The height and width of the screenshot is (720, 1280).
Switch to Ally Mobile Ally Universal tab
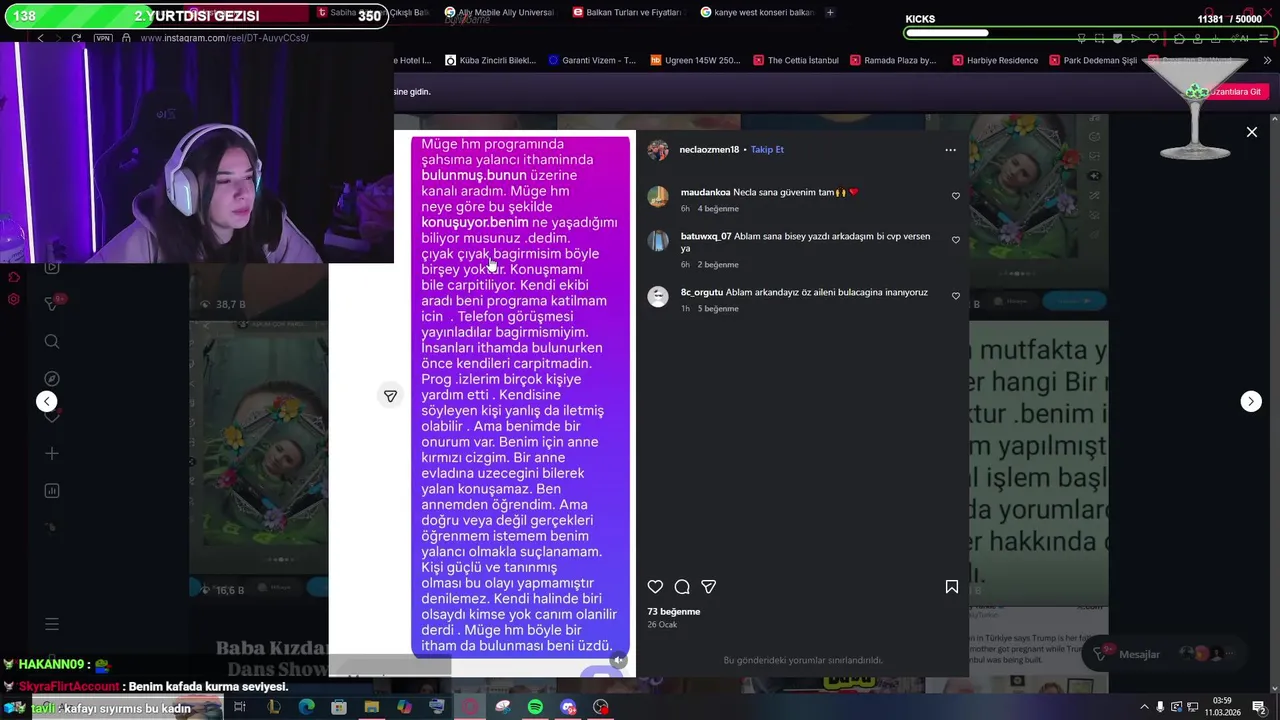498,12
